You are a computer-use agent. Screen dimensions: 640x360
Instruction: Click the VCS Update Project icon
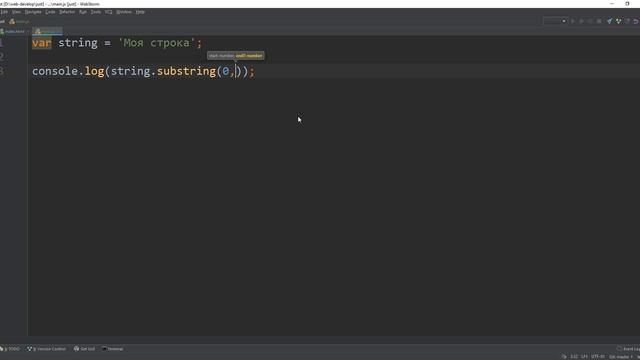[x=609, y=21]
